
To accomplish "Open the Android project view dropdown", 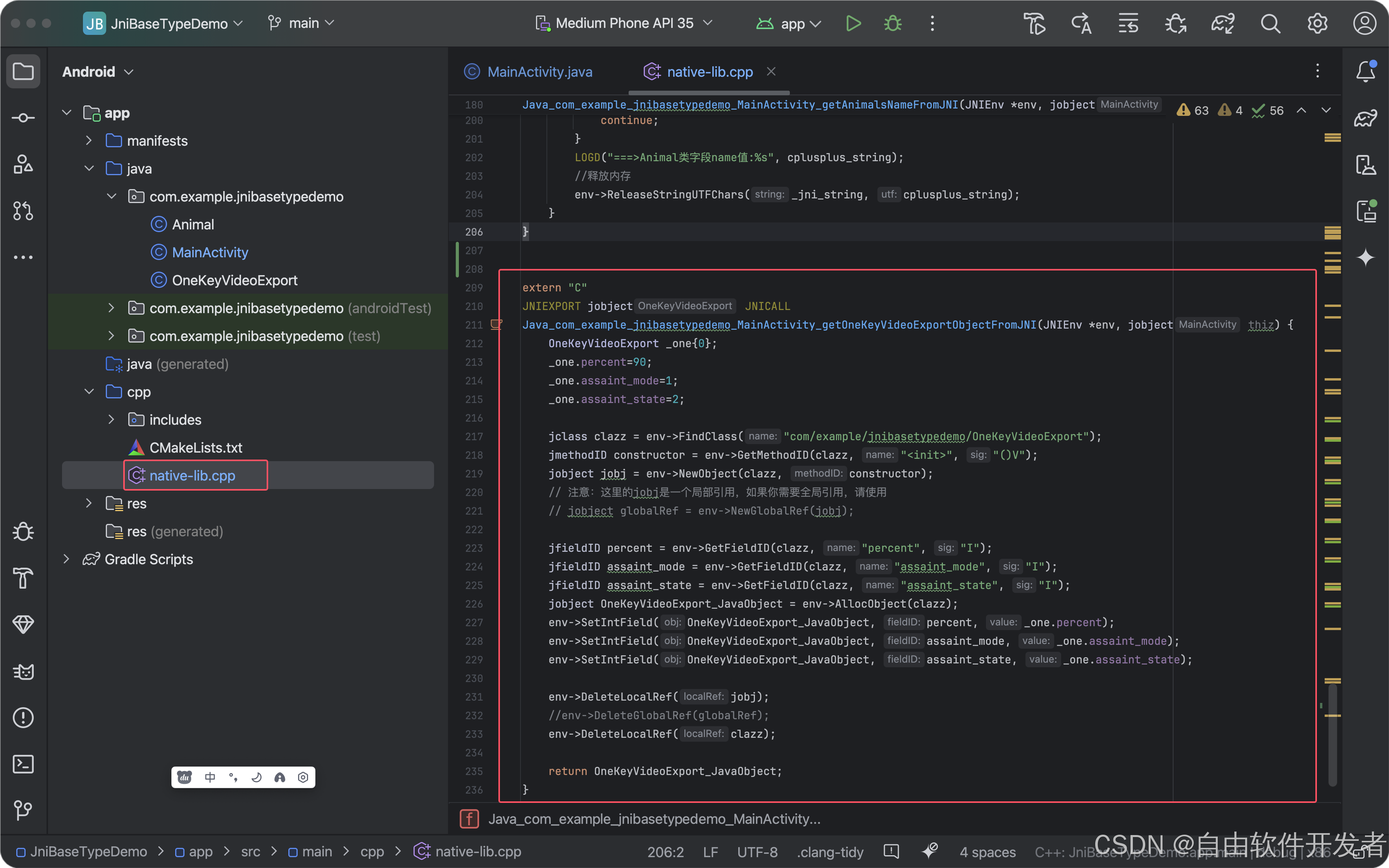I will (x=98, y=72).
